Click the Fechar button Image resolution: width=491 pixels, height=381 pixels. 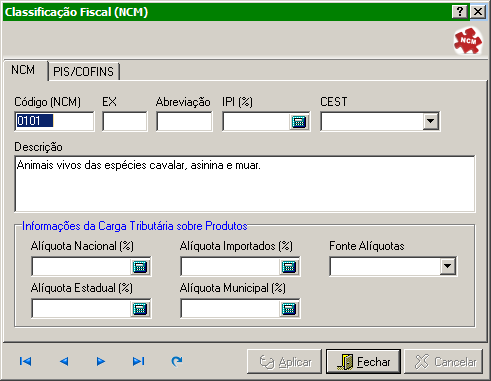click(363, 362)
